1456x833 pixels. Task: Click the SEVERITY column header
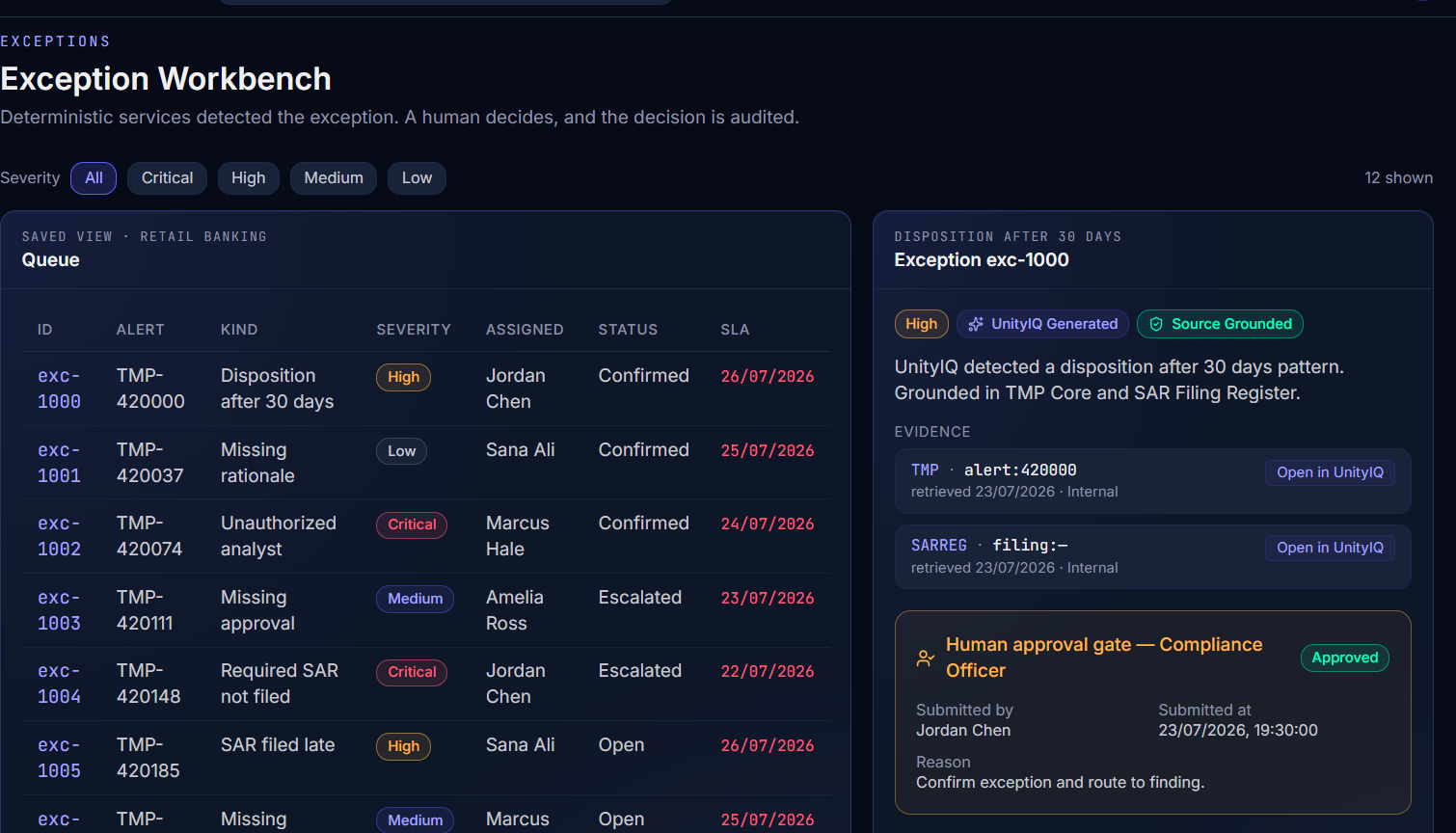click(x=414, y=330)
